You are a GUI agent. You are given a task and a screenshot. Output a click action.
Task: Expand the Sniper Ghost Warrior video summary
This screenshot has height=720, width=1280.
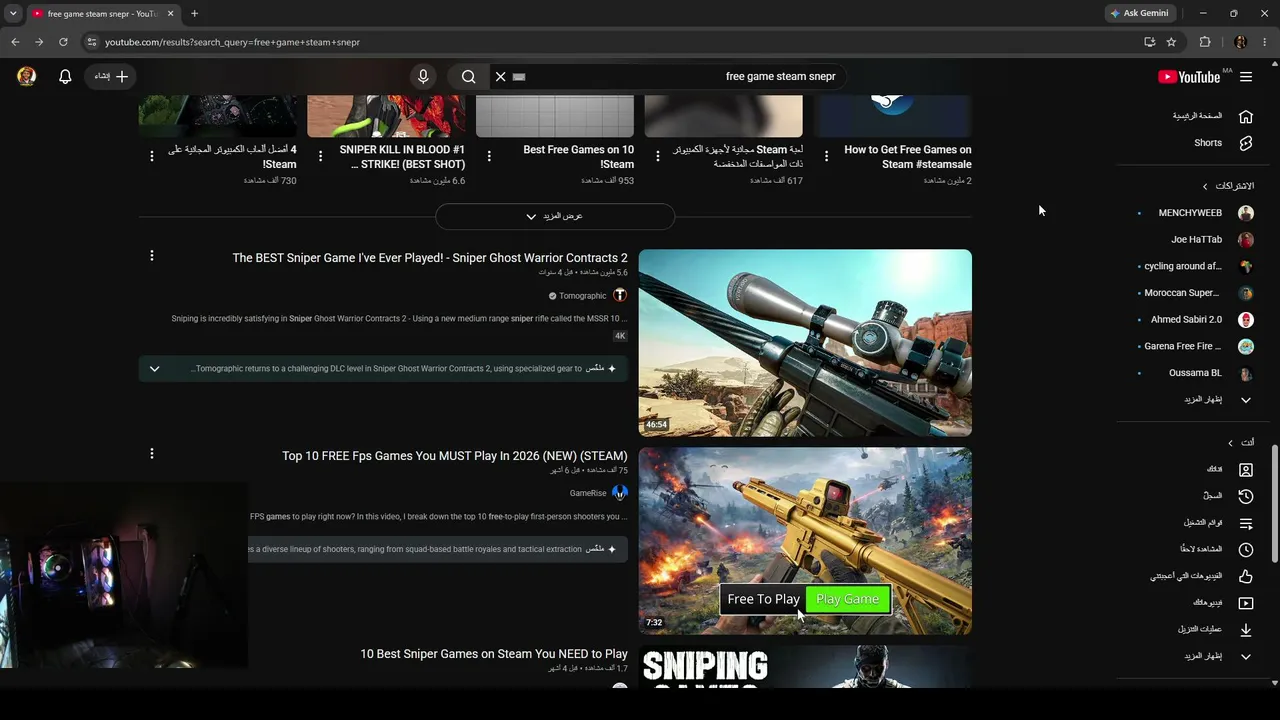point(154,368)
